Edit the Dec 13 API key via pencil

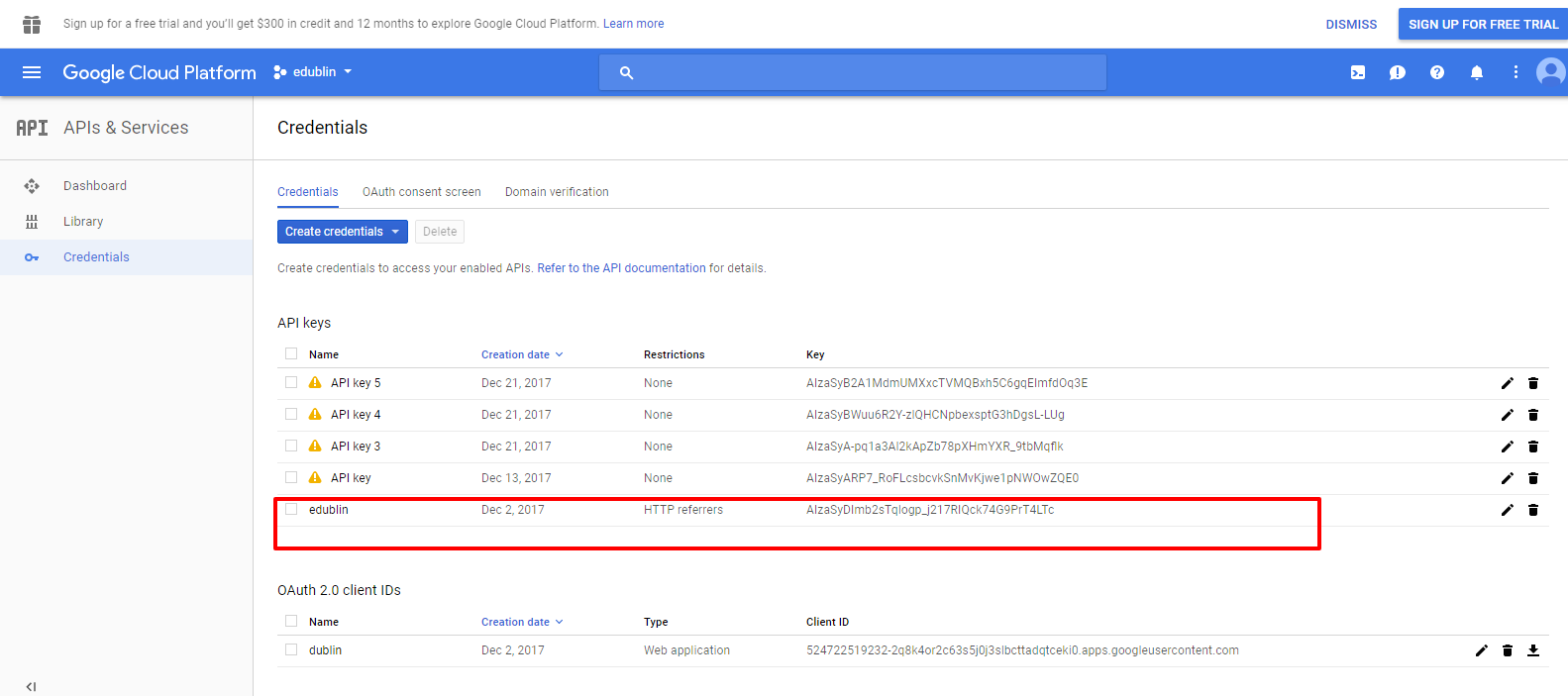[x=1508, y=478]
